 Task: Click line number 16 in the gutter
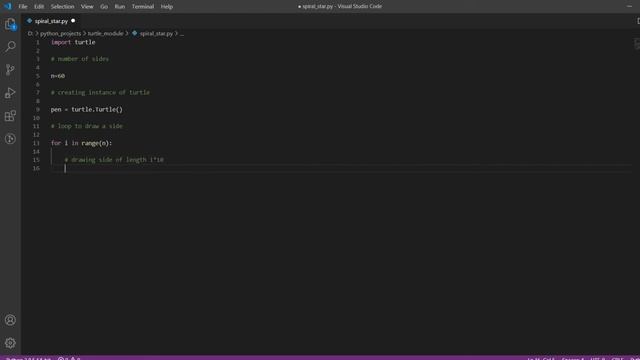click(x=36, y=168)
